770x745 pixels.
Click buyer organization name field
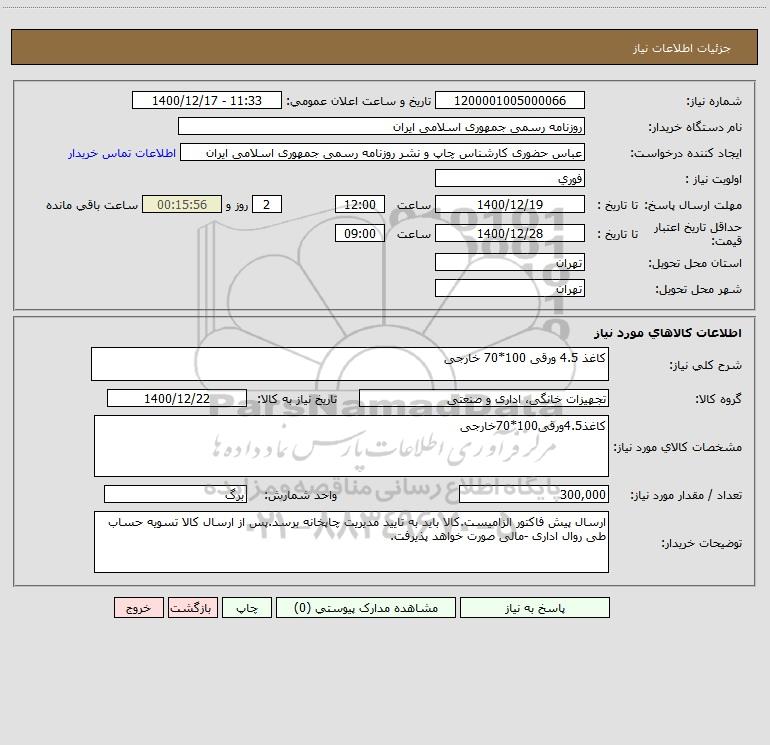(x=381, y=126)
